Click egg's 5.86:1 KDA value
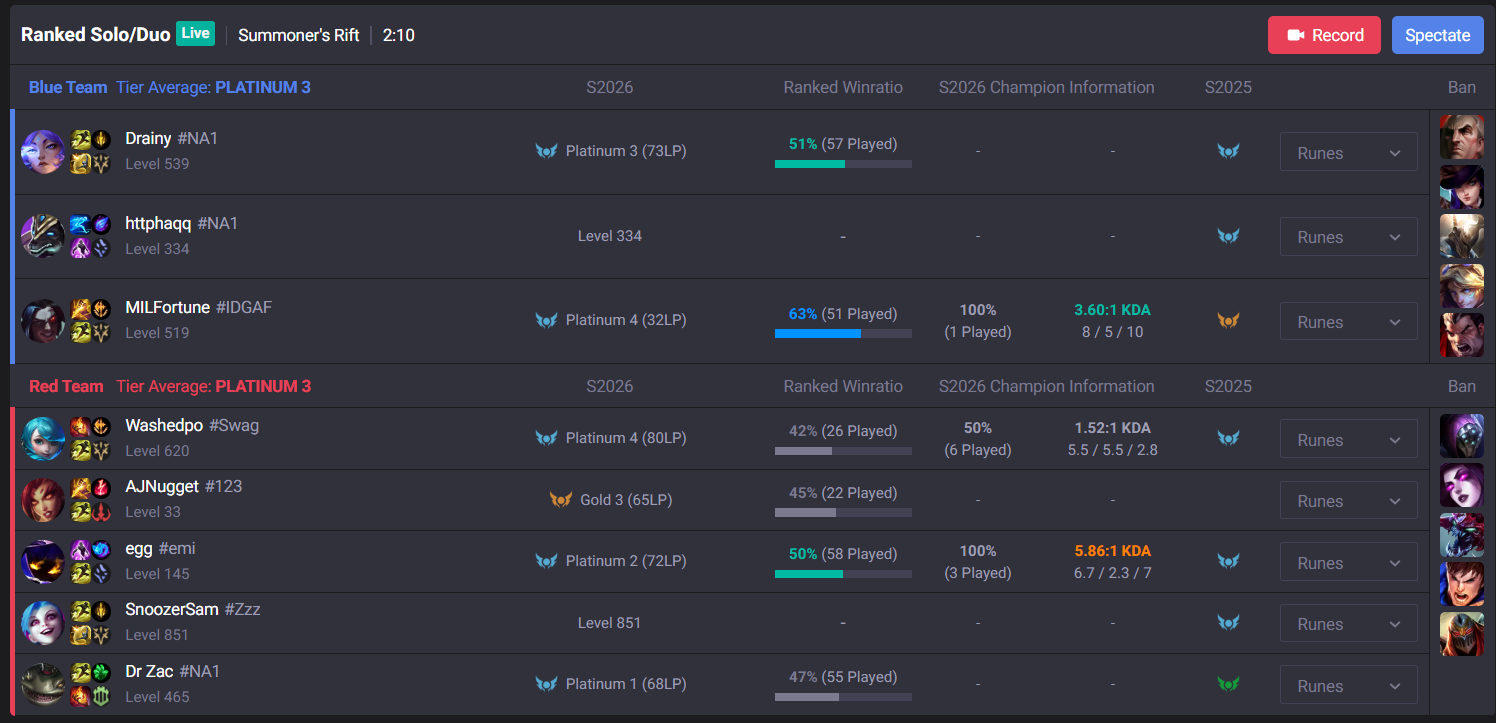1496x723 pixels. tap(1113, 551)
